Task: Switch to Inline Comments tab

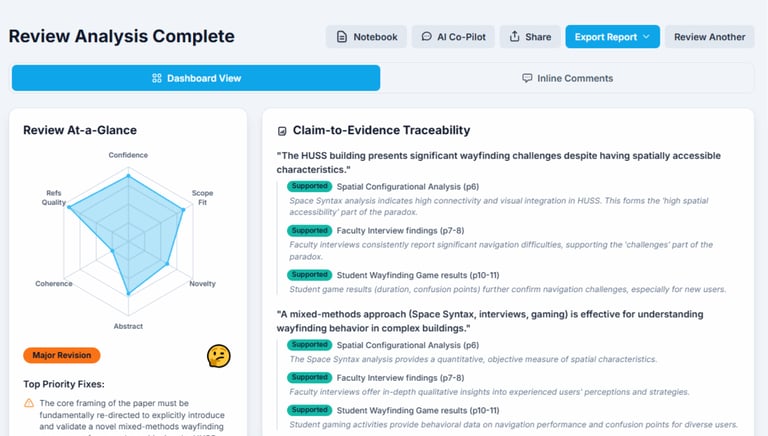Action: [x=567, y=78]
